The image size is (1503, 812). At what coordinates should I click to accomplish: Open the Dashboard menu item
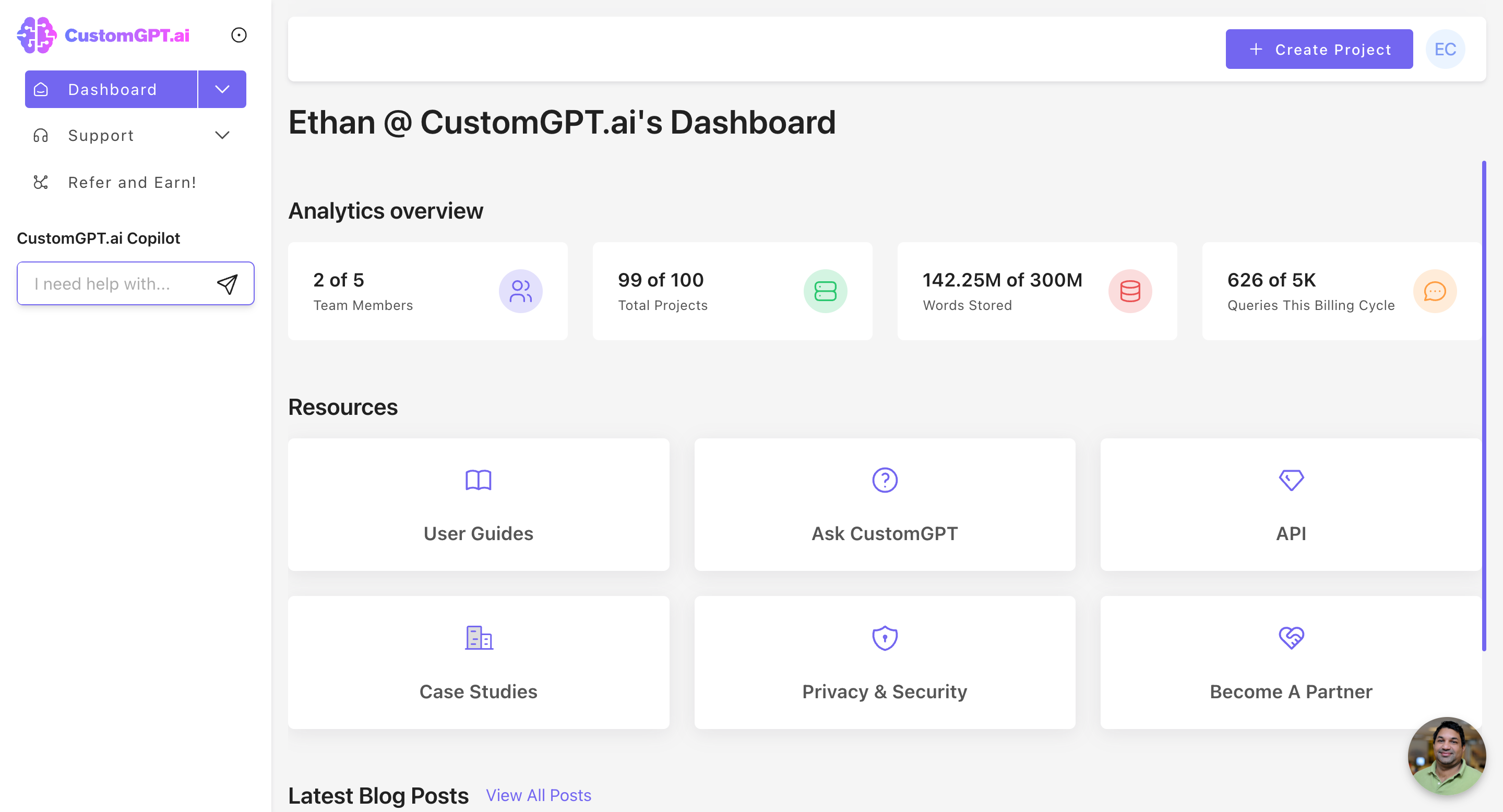(112, 89)
